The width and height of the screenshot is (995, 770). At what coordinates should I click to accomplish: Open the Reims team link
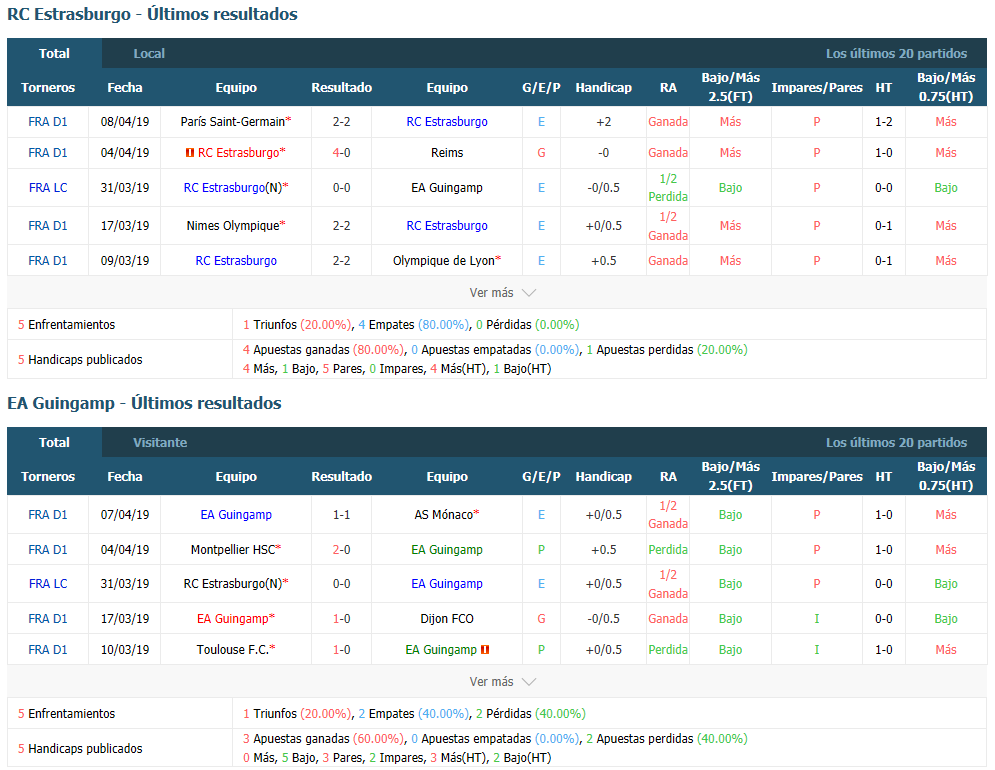coord(447,153)
